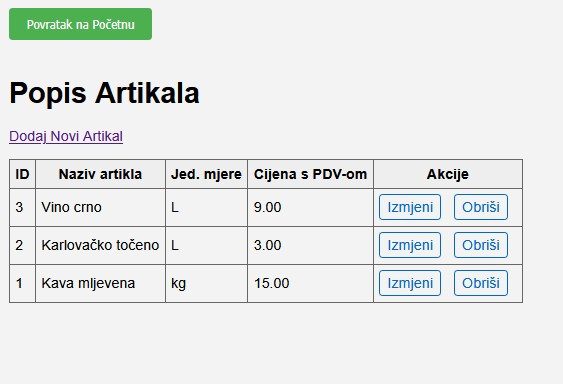
Task: Click the 15.00 price cell
Action: (311, 283)
